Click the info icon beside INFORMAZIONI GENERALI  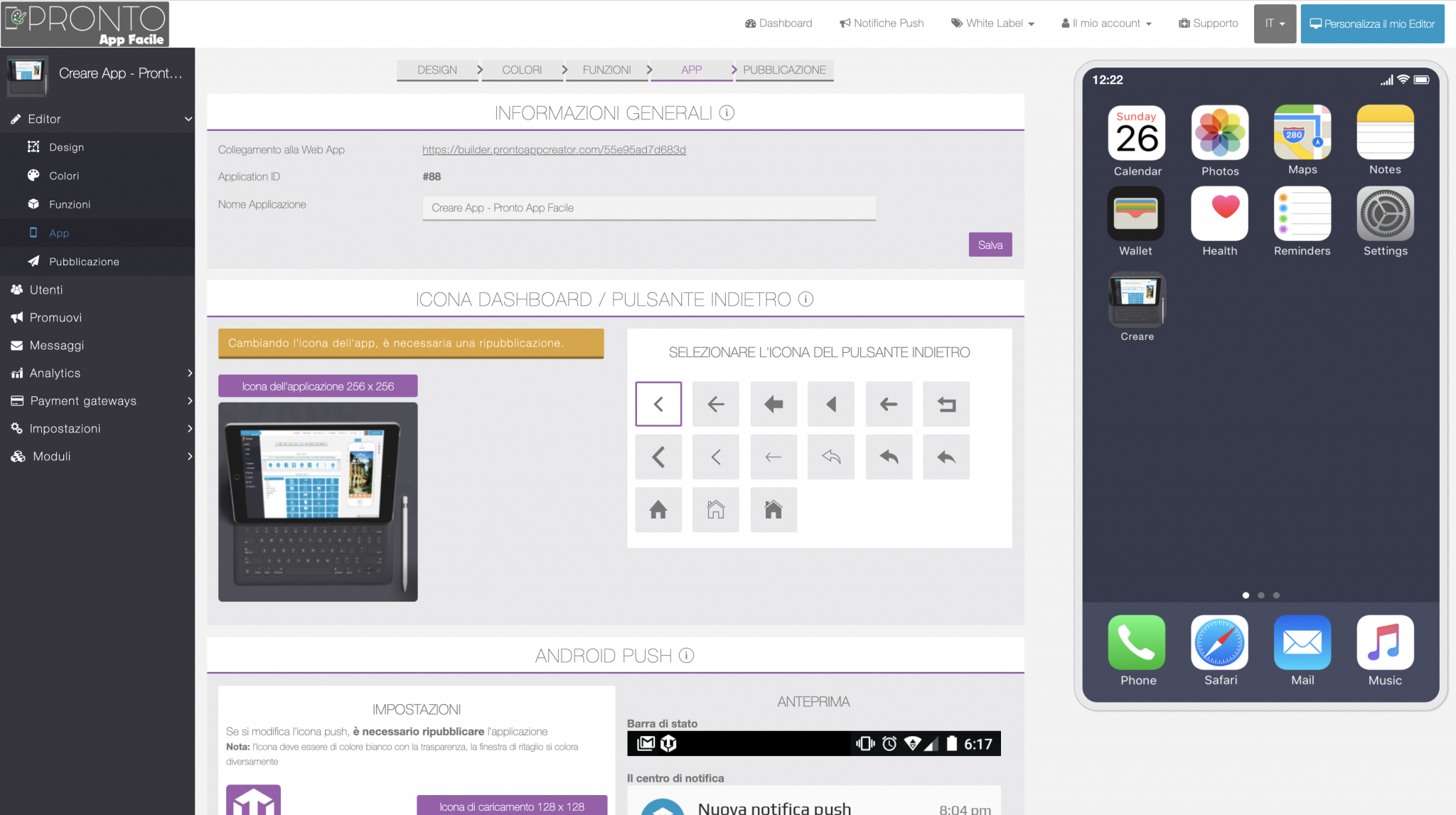pyautogui.click(x=728, y=112)
